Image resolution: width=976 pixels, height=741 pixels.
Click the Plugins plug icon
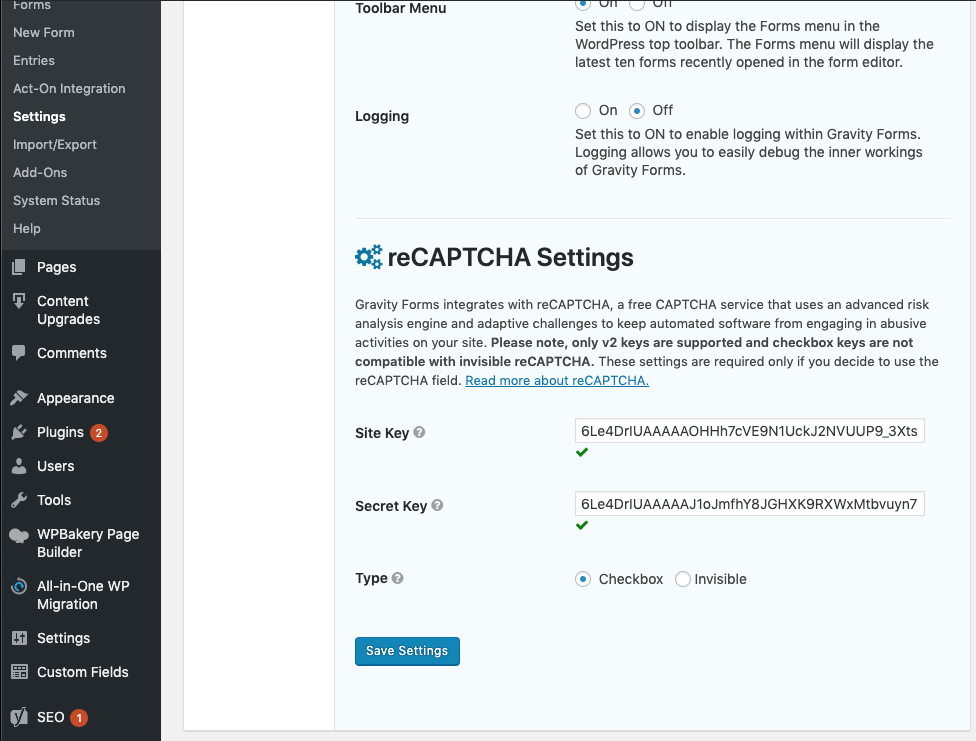(x=19, y=432)
